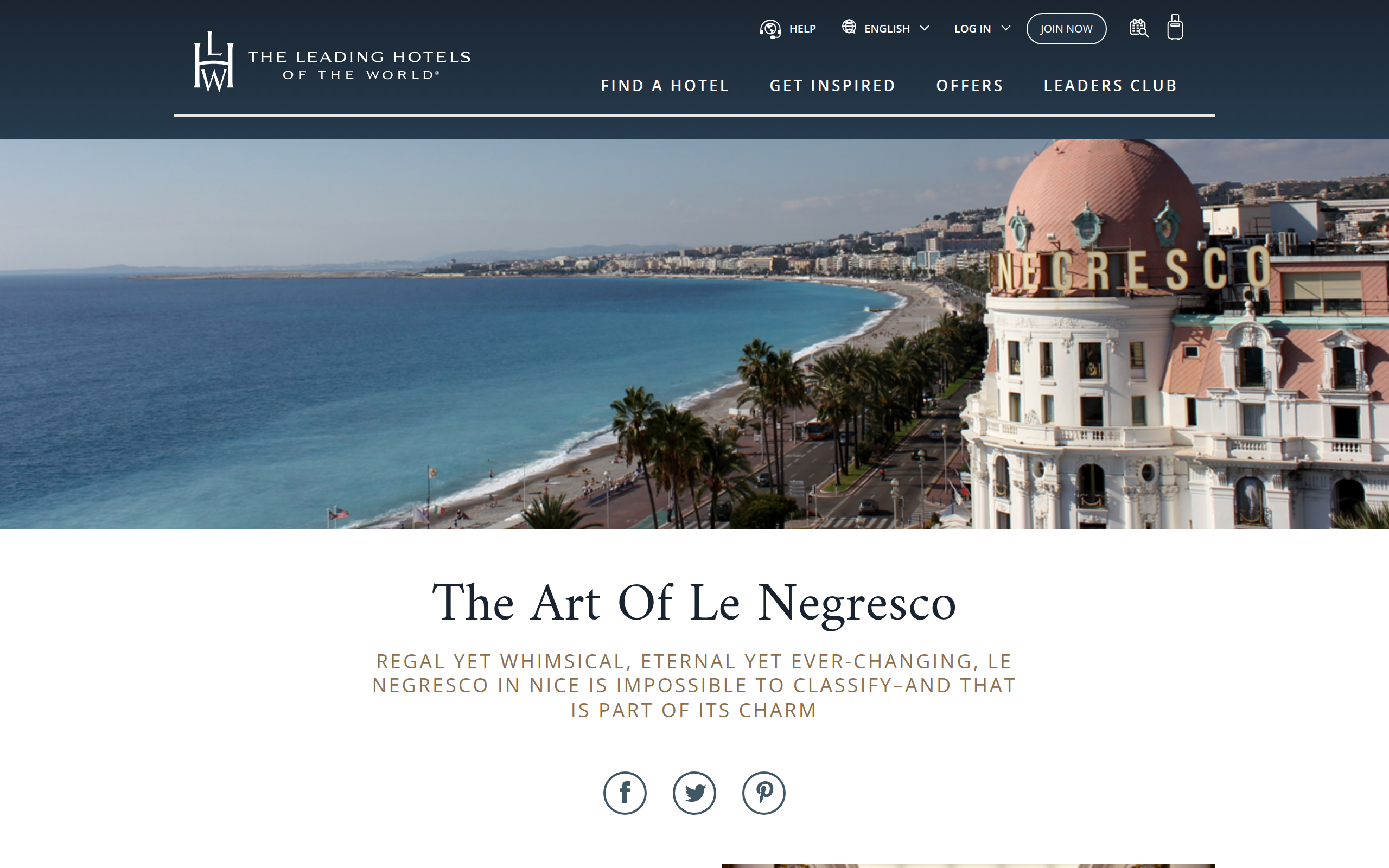
Task: Share article on Facebook
Action: (x=625, y=793)
